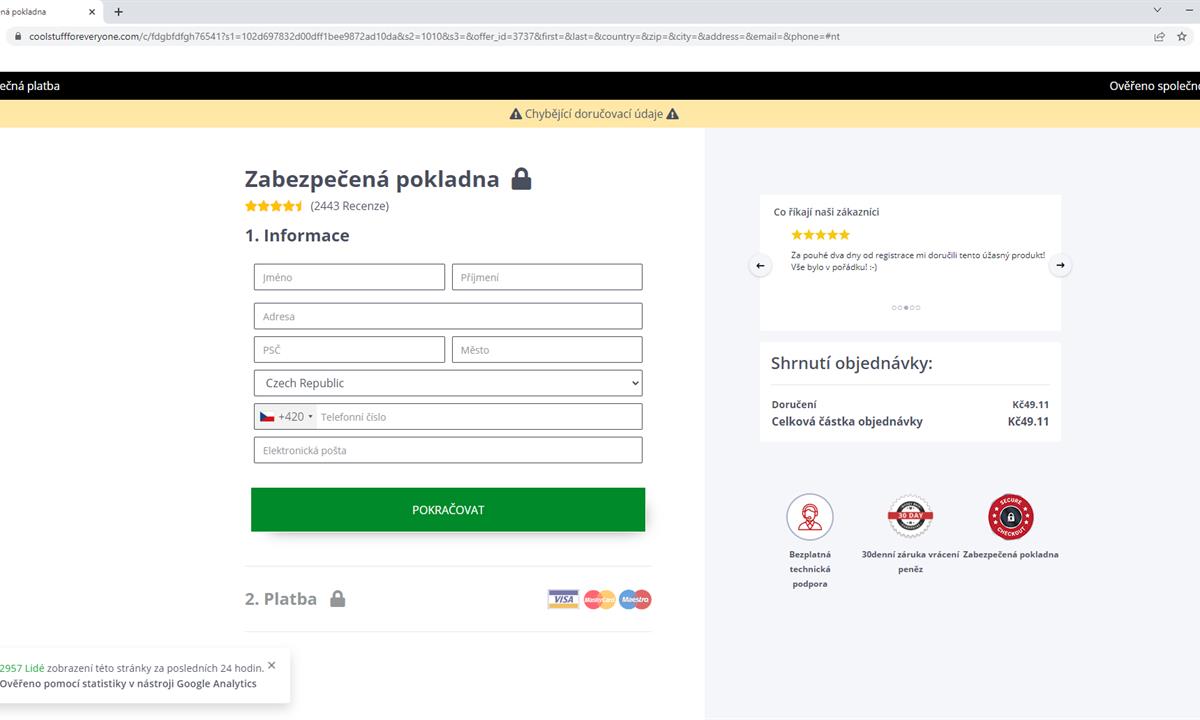
Task: Click the secure checkout badge
Action: tap(1010, 517)
